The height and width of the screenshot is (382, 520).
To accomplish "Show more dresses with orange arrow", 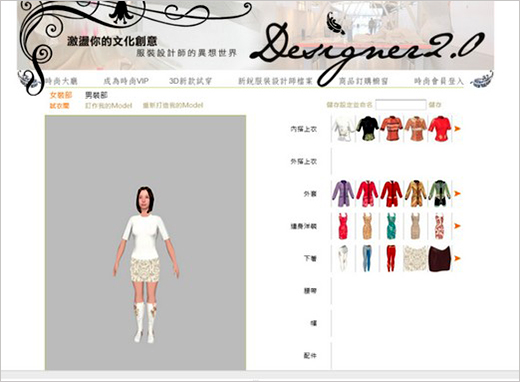I will [x=457, y=226].
